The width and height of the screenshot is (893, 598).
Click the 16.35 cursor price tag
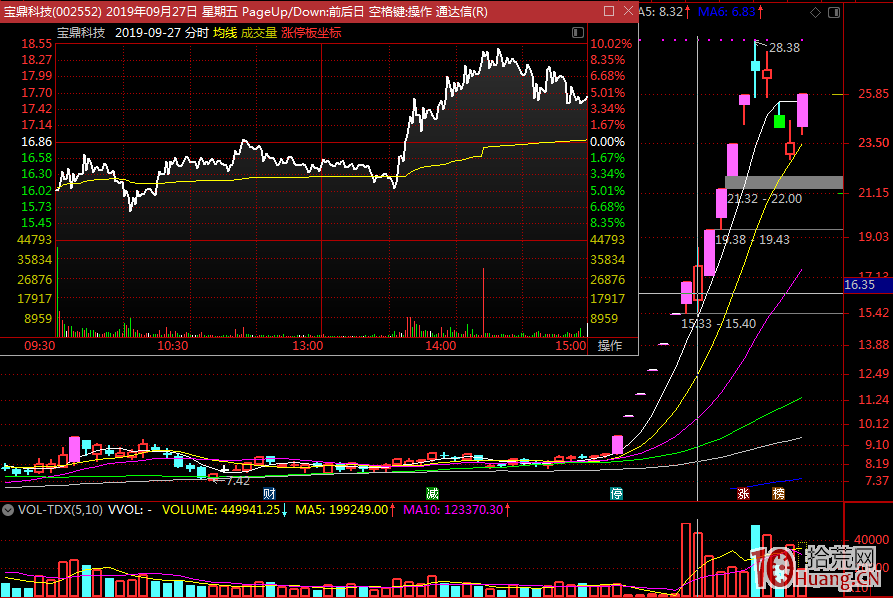[x=868, y=285]
